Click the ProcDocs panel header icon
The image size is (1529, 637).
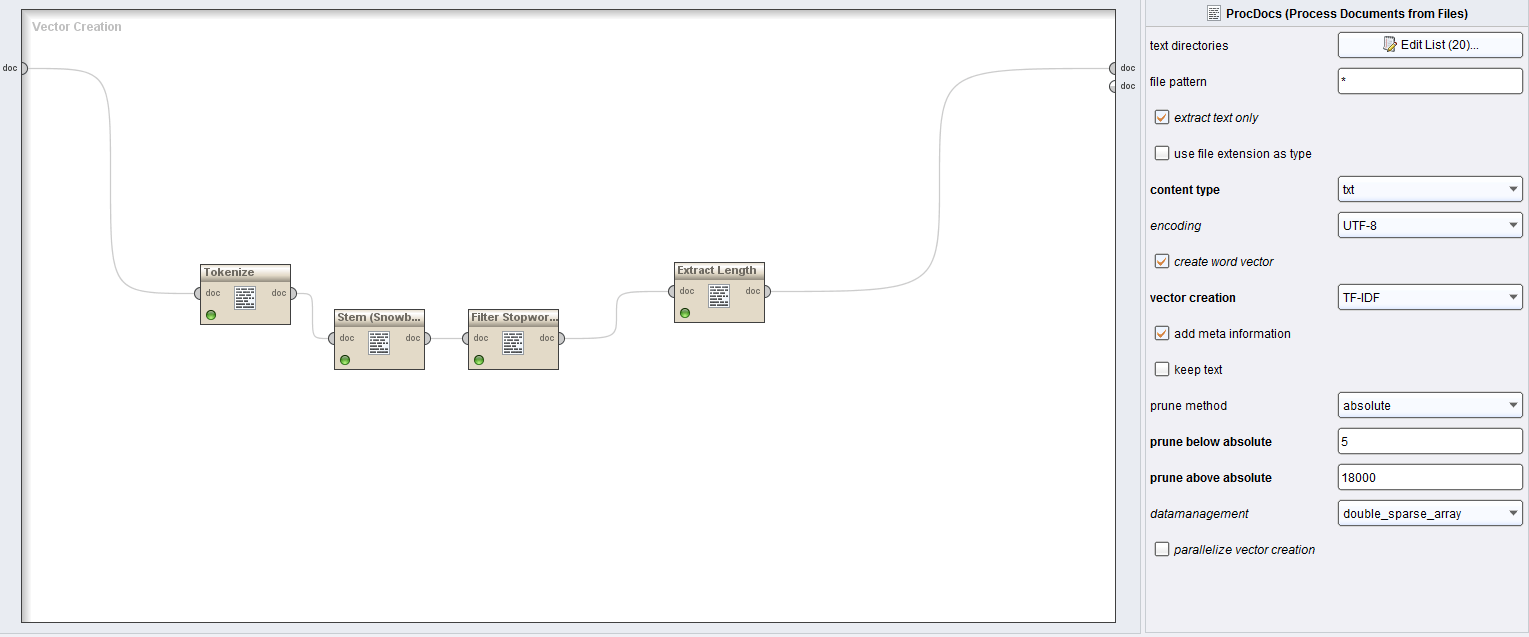tap(1214, 13)
